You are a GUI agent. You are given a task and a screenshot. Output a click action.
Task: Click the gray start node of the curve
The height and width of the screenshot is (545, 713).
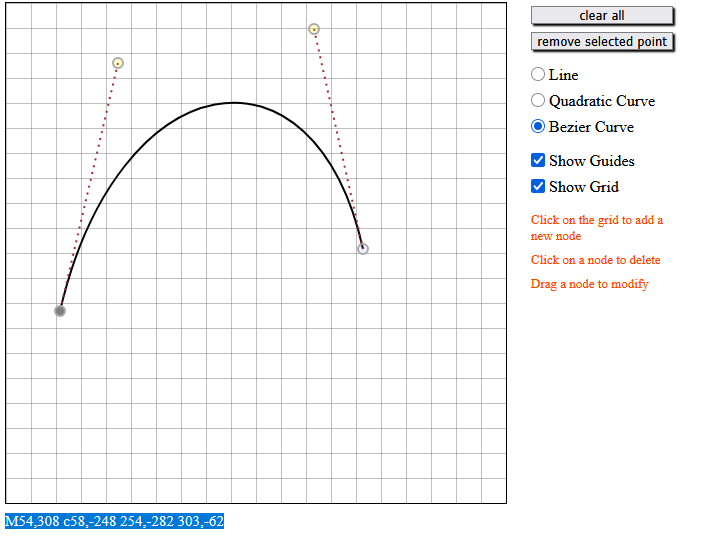(60, 311)
